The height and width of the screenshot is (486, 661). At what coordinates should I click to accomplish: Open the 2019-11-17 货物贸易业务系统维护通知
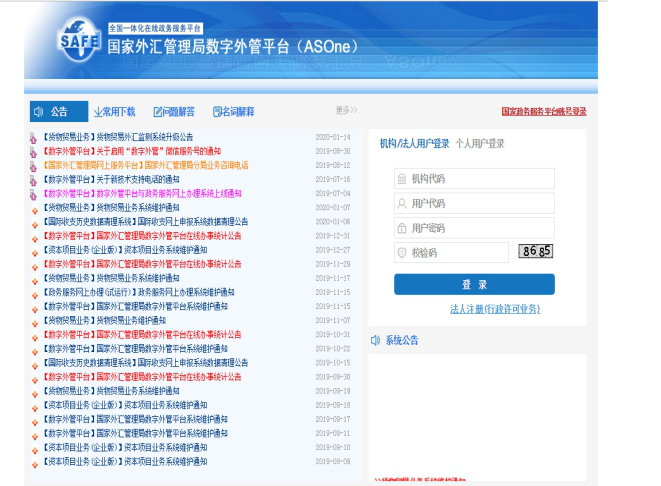pyautogui.click(x=111, y=278)
